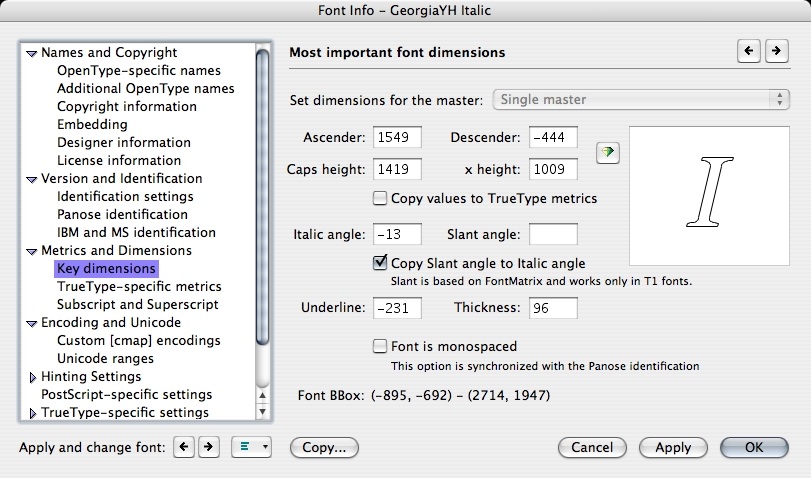Select IBM and MS identification
The height and width of the screenshot is (478, 811).
click(136, 232)
